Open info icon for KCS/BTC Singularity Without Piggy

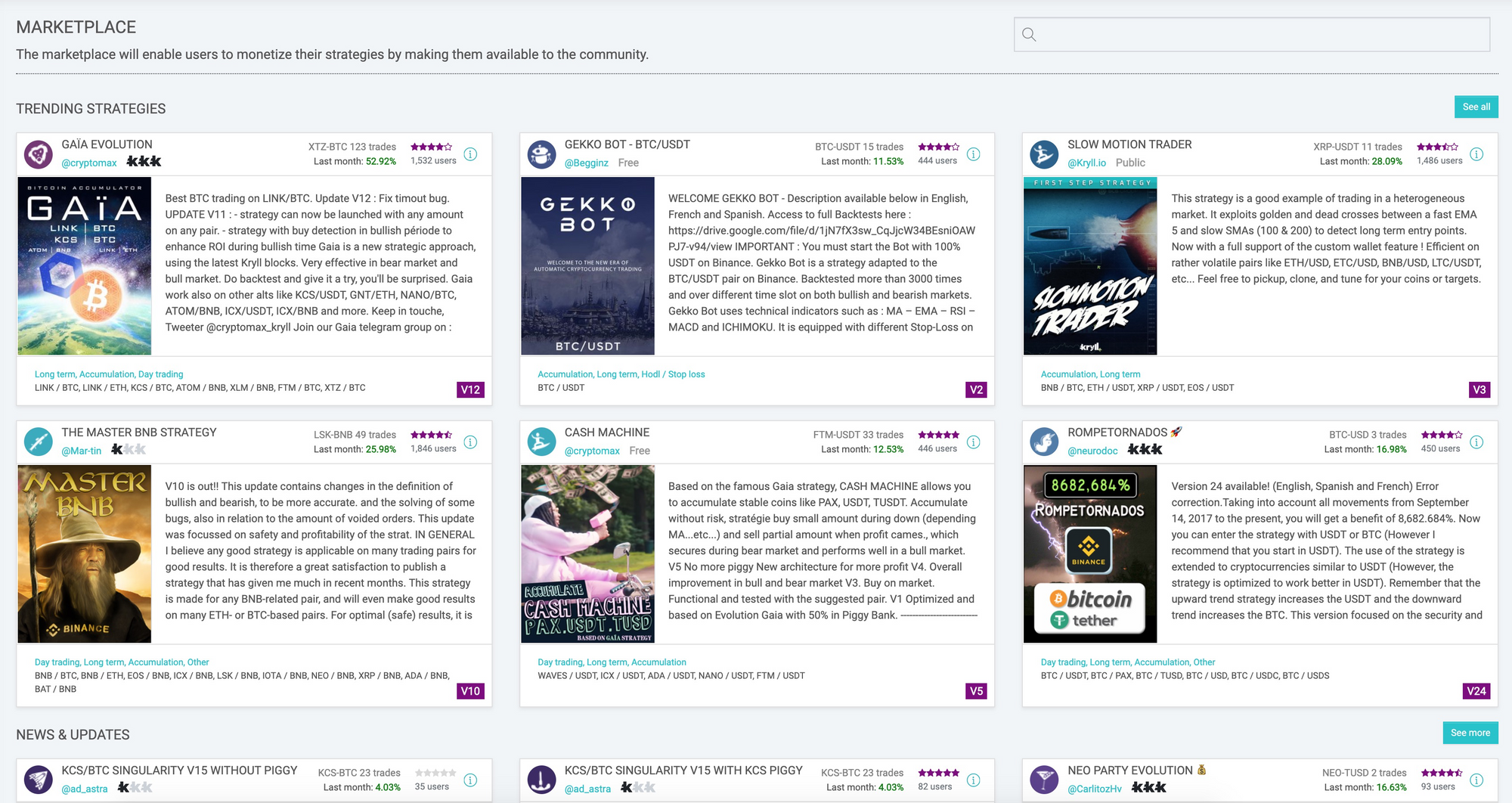point(470,780)
